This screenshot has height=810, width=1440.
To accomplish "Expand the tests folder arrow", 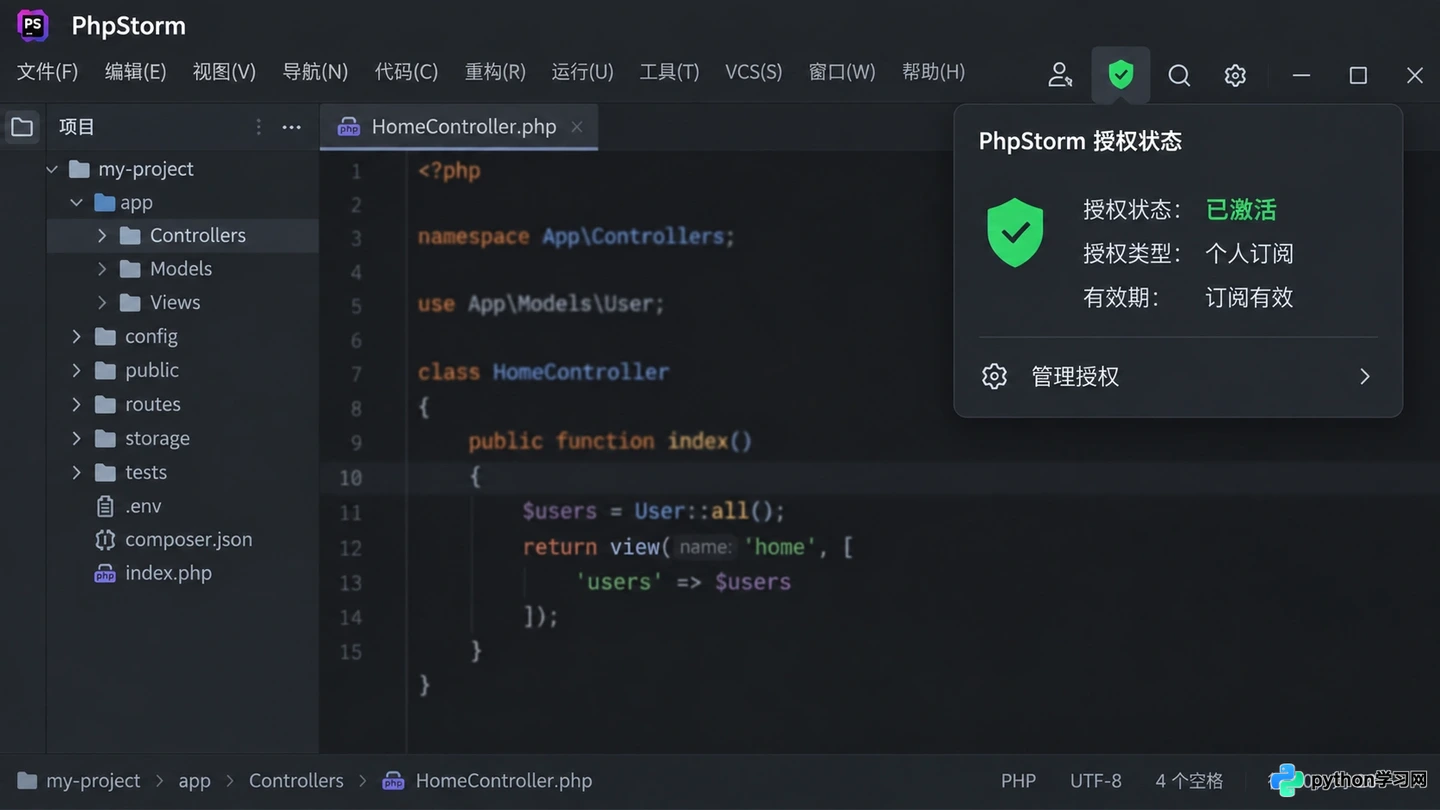I will 77,472.
